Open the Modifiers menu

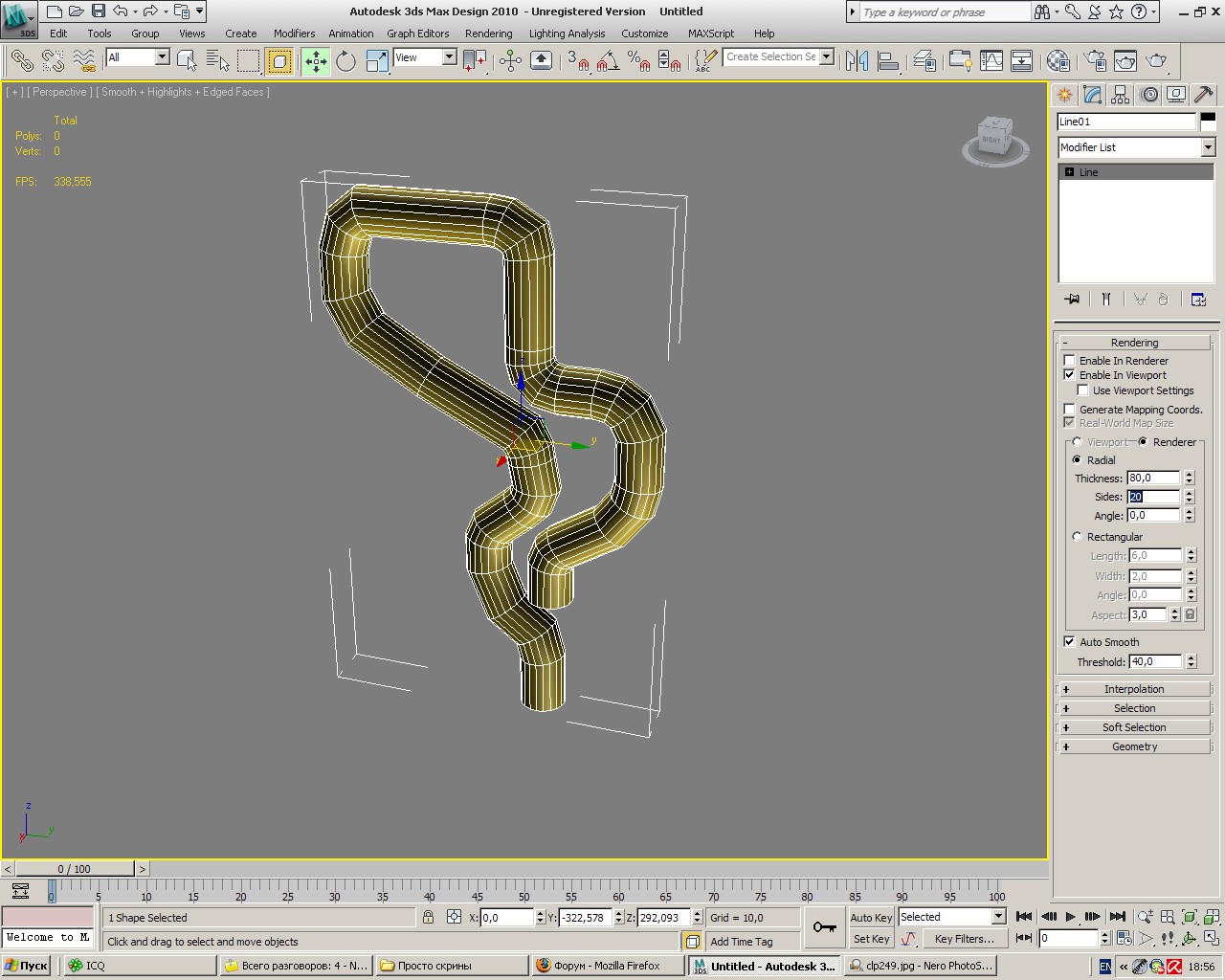point(294,33)
